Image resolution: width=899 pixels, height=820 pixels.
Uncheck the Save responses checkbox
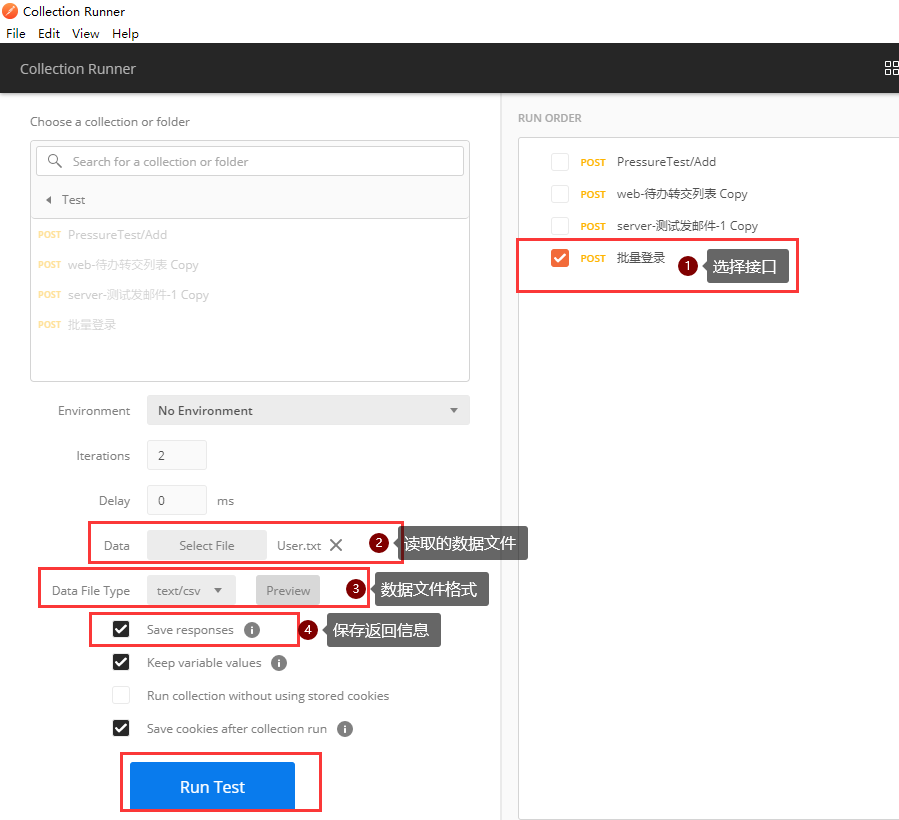pyautogui.click(x=121, y=629)
